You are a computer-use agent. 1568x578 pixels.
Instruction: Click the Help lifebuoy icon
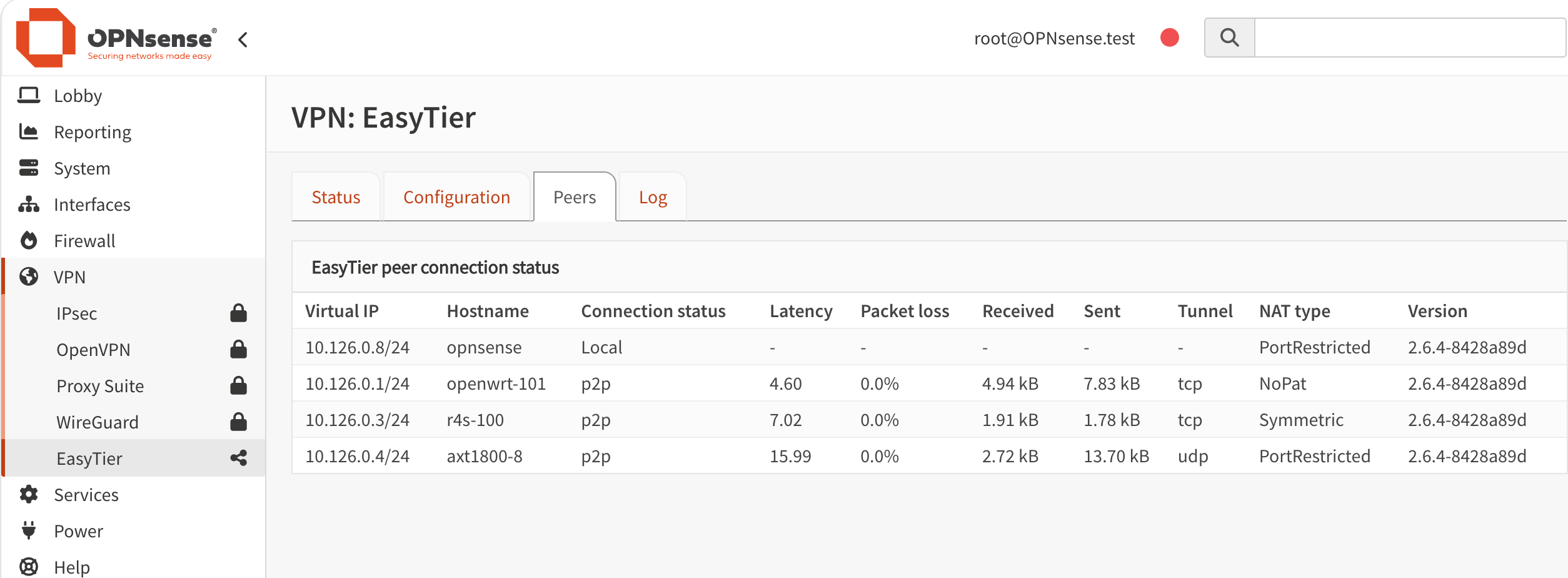tap(29, 567)
